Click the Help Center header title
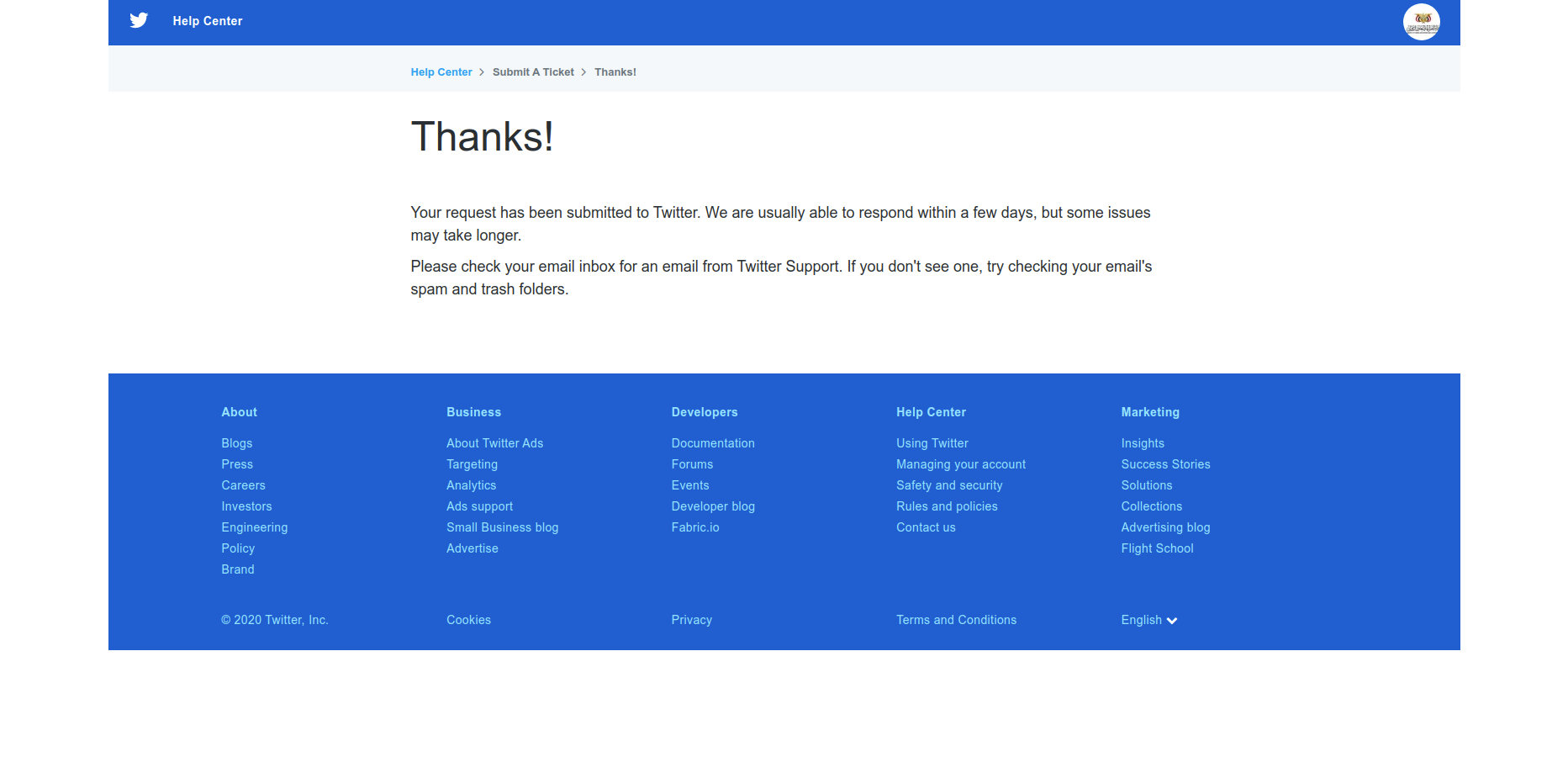Screen dimensions: 1568x757 (208, 21)
